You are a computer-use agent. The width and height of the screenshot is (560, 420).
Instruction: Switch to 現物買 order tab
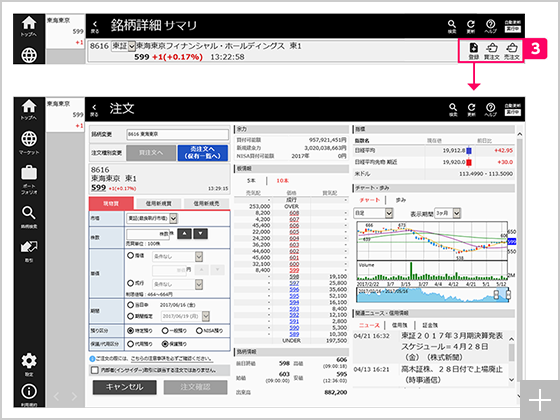click(111, 203)
